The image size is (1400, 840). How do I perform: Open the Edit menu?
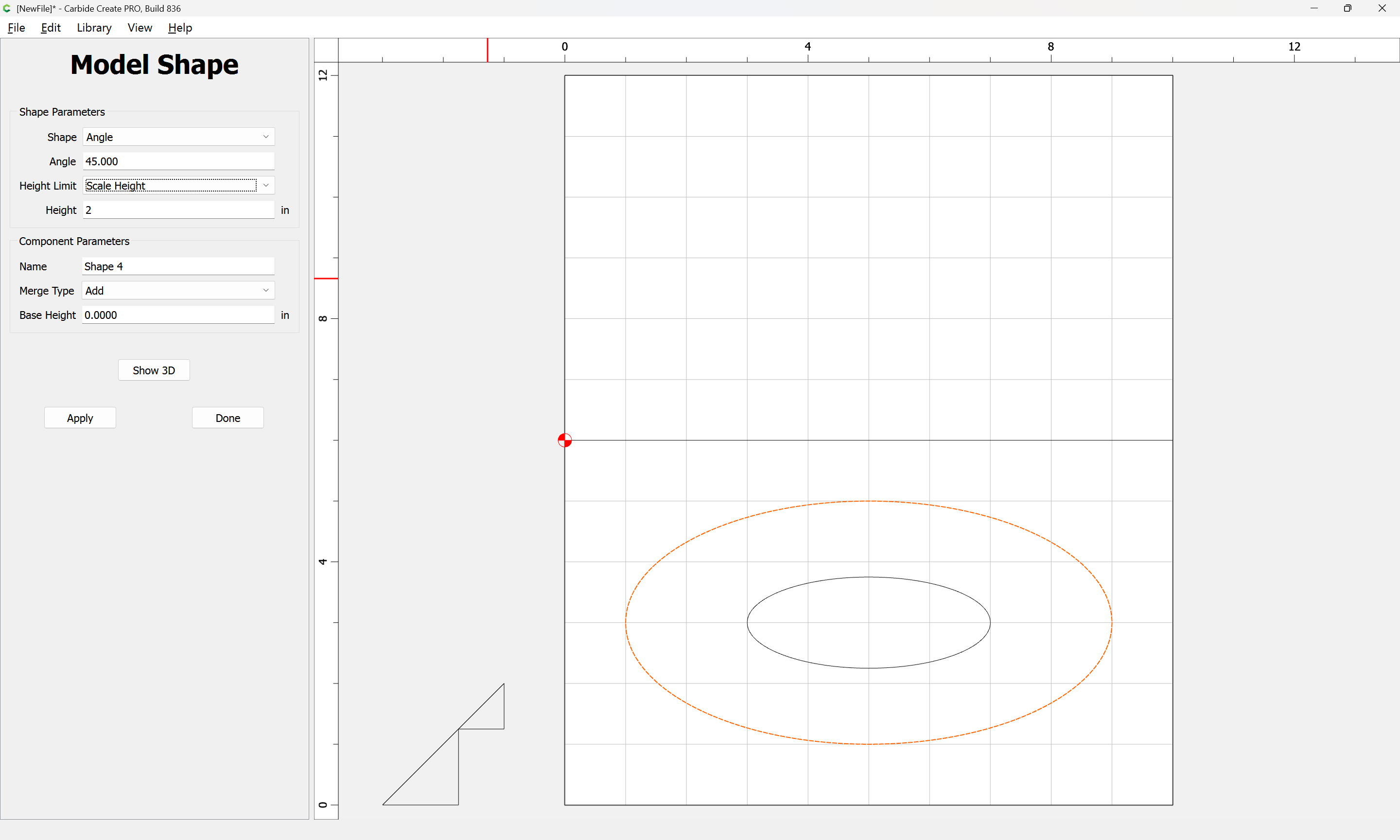point(51,28)
